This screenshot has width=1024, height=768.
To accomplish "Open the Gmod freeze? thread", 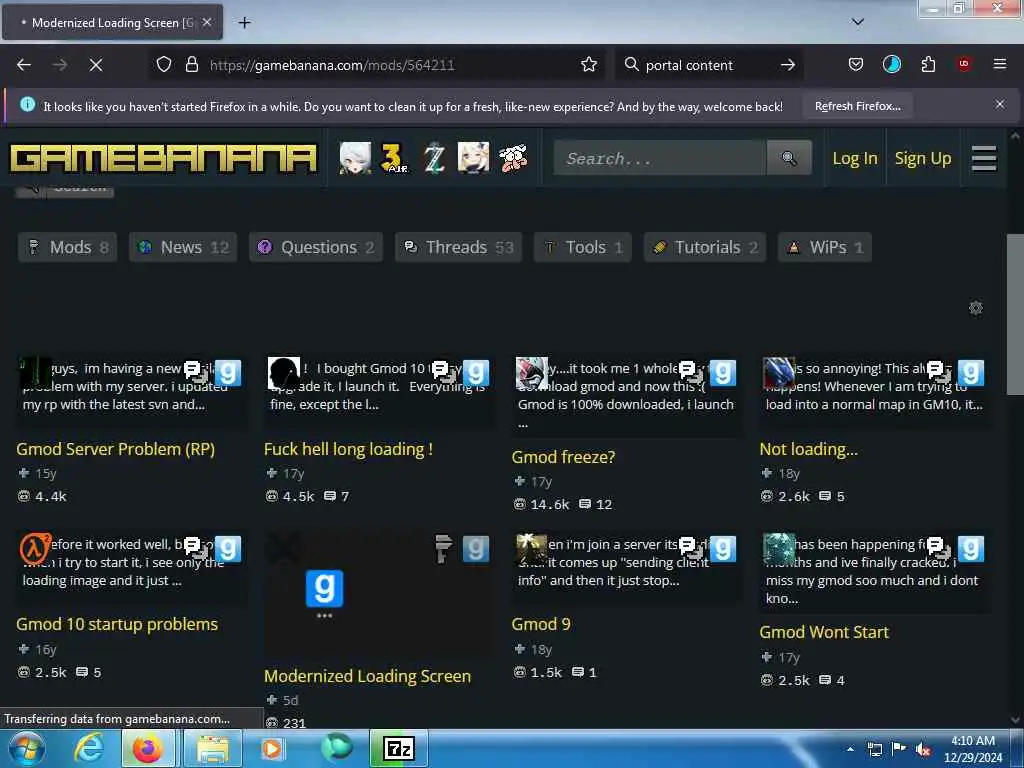I will (x=563, y=457).
